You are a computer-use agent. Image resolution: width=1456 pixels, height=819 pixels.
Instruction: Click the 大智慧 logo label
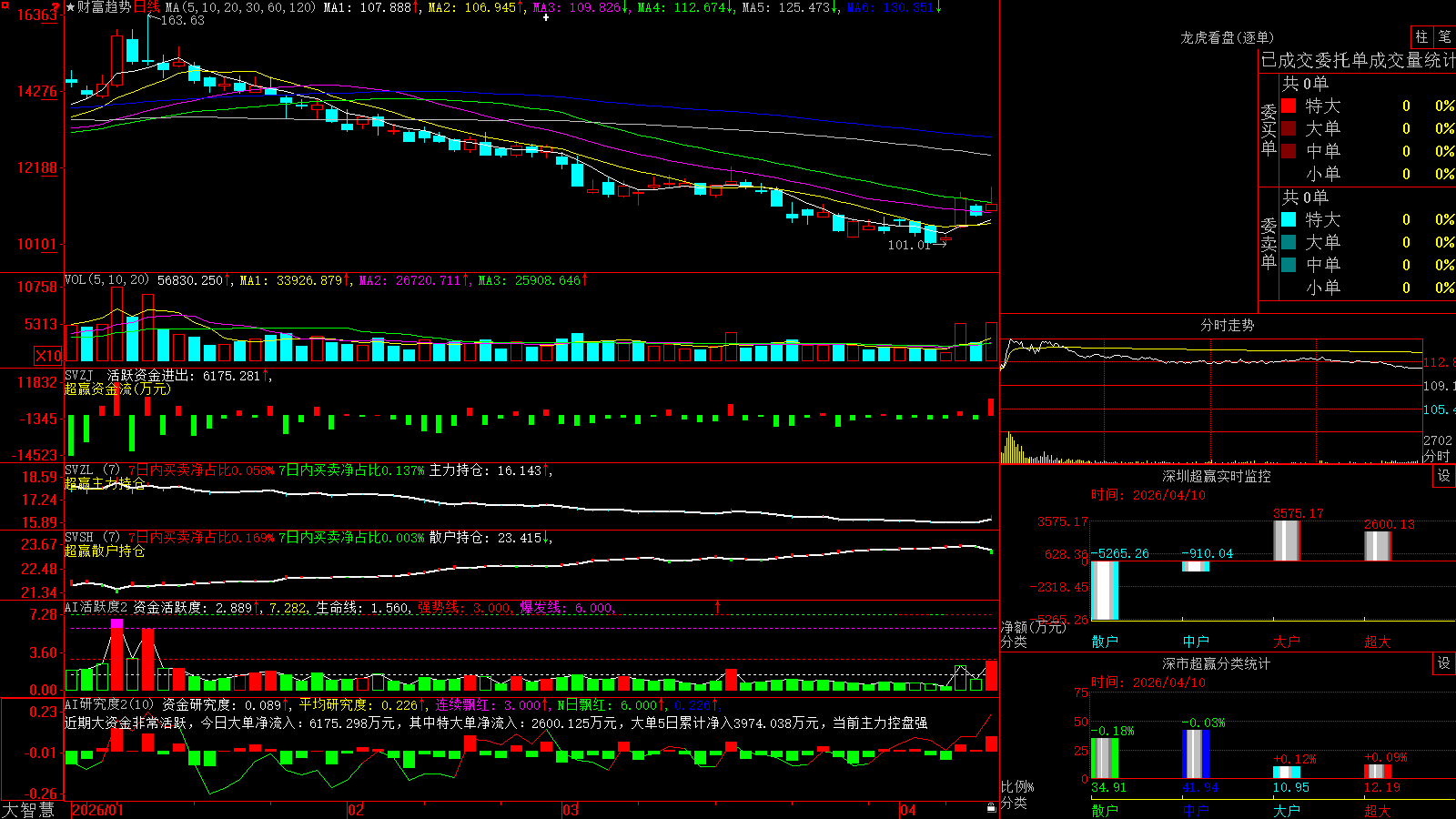[27, 810]
